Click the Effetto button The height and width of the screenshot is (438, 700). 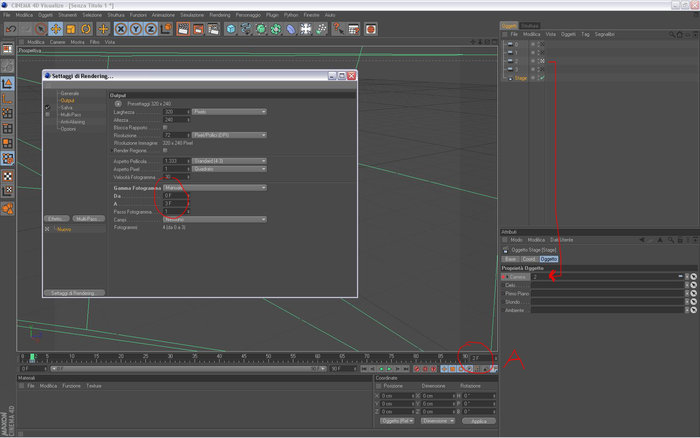pos(56,219)
